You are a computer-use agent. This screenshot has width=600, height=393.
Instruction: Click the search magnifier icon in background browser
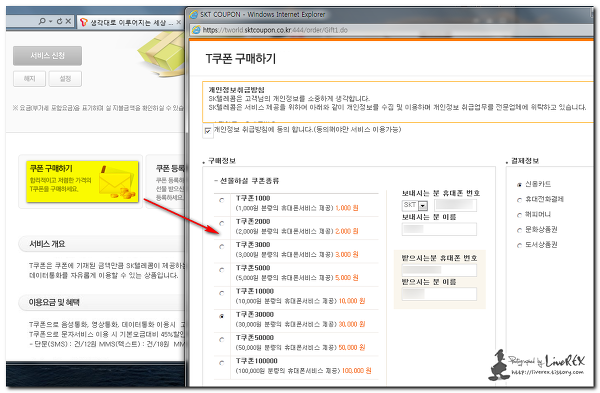(x=42, y=21)
